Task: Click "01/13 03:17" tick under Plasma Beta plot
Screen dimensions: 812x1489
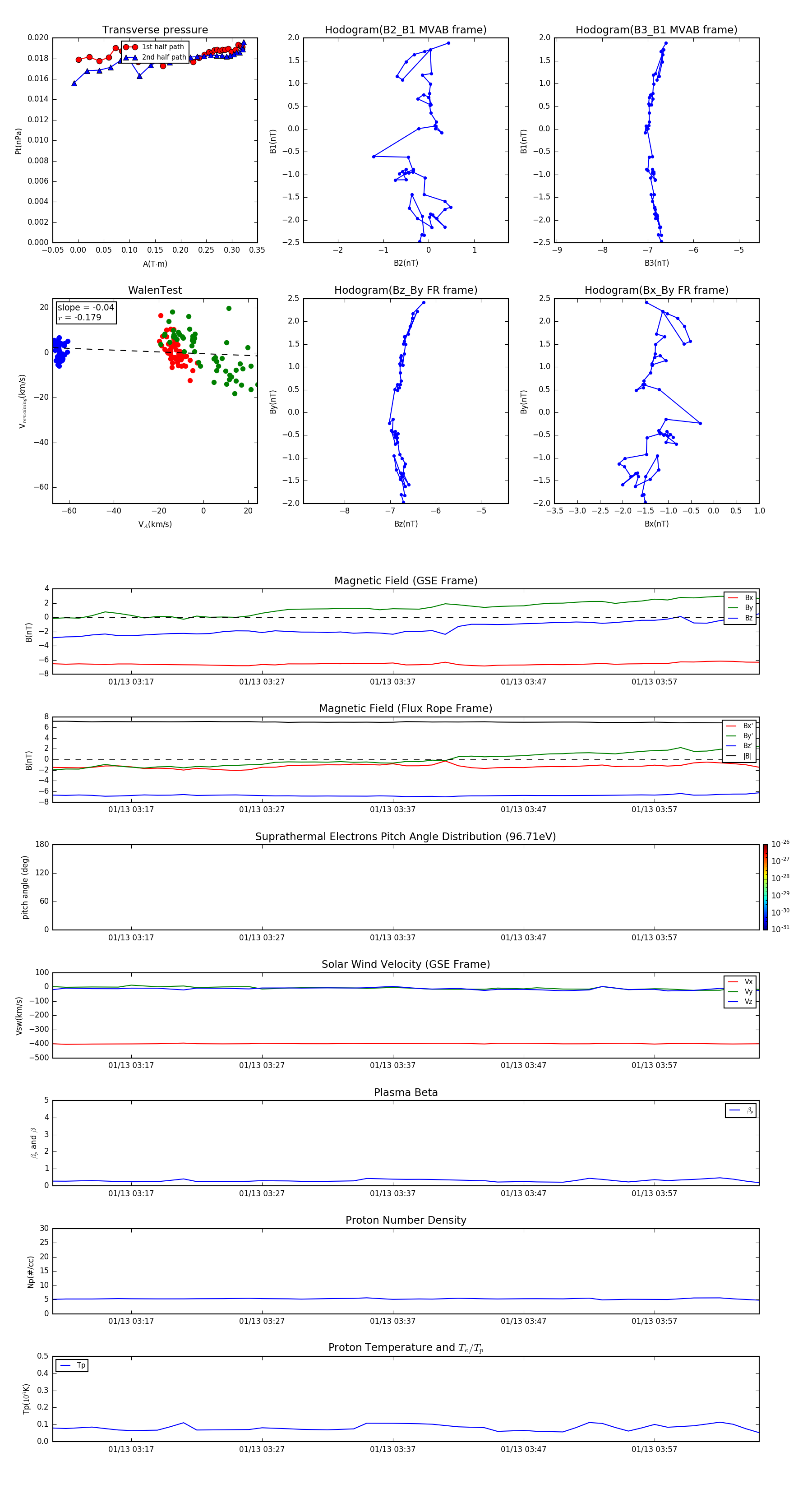Action: point(131,1193)
